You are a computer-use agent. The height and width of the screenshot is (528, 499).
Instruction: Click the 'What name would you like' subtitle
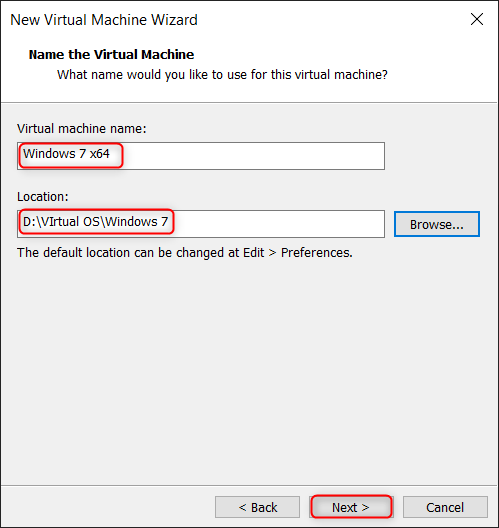tap(222, 75)
